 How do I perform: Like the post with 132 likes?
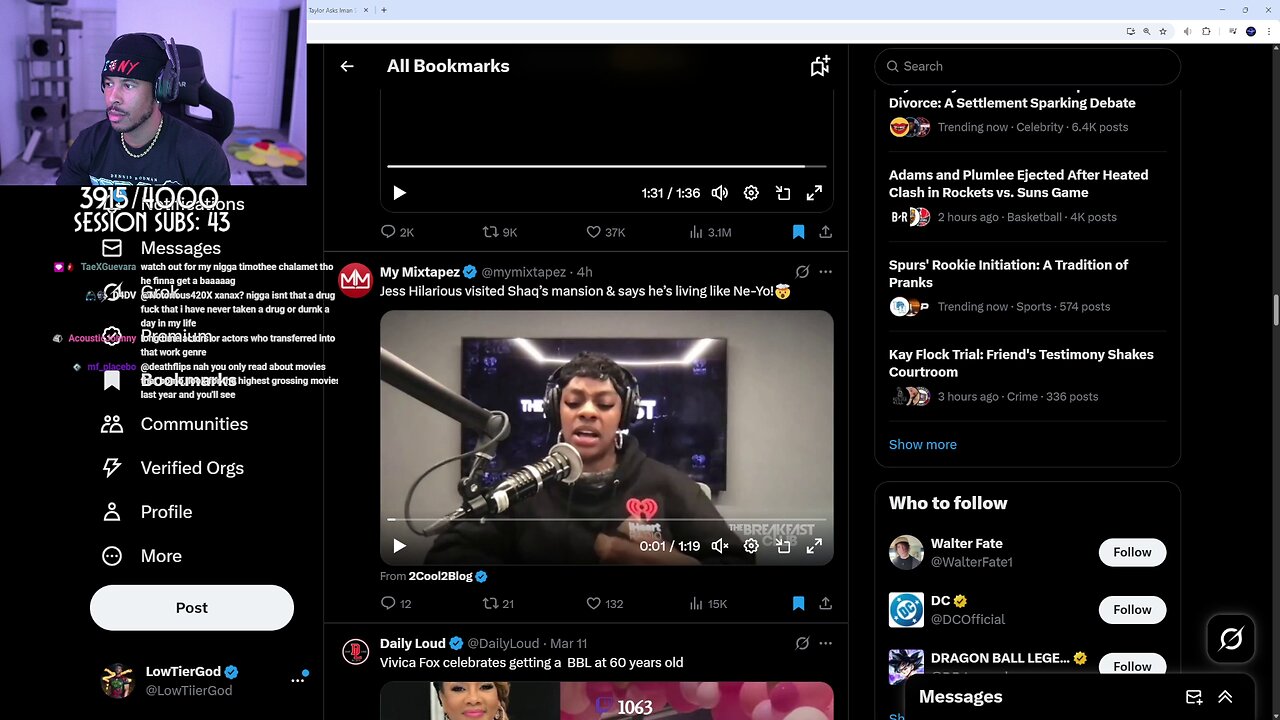[x=604, y=604]
